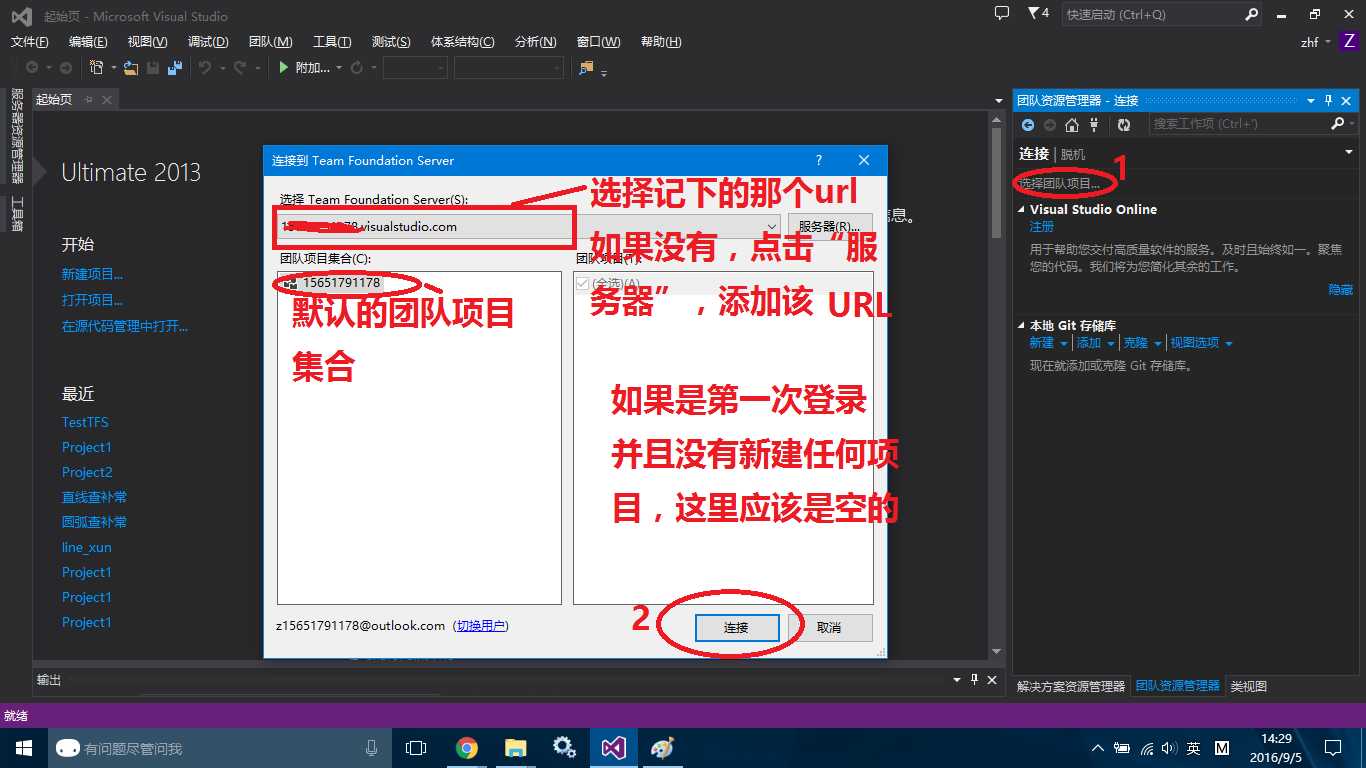Image resolution: width=1366 pixels, height=768 pixels.
Task: Switch to the 解决方案资源管理器 tab
Action: tap(1071, 686)
